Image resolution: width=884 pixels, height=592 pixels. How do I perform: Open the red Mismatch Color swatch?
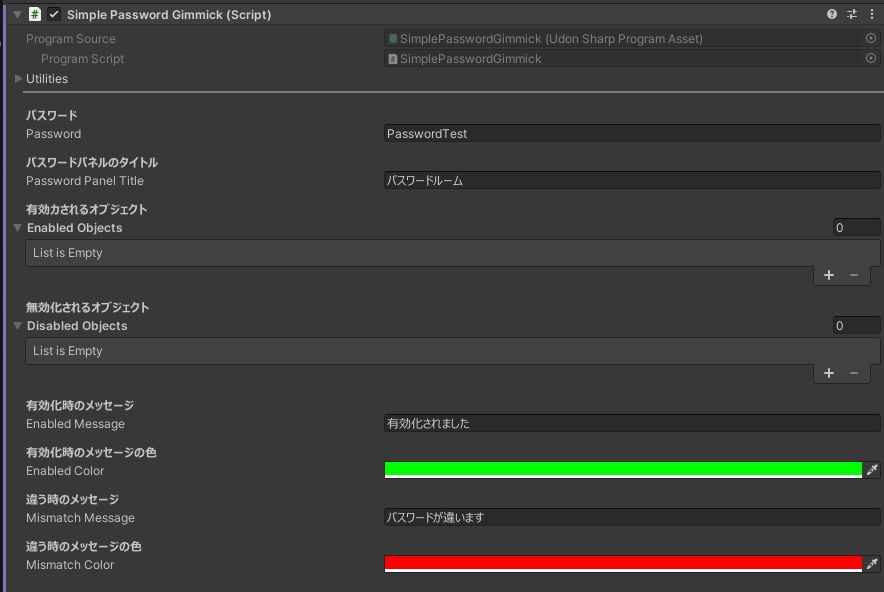[623, 564]
